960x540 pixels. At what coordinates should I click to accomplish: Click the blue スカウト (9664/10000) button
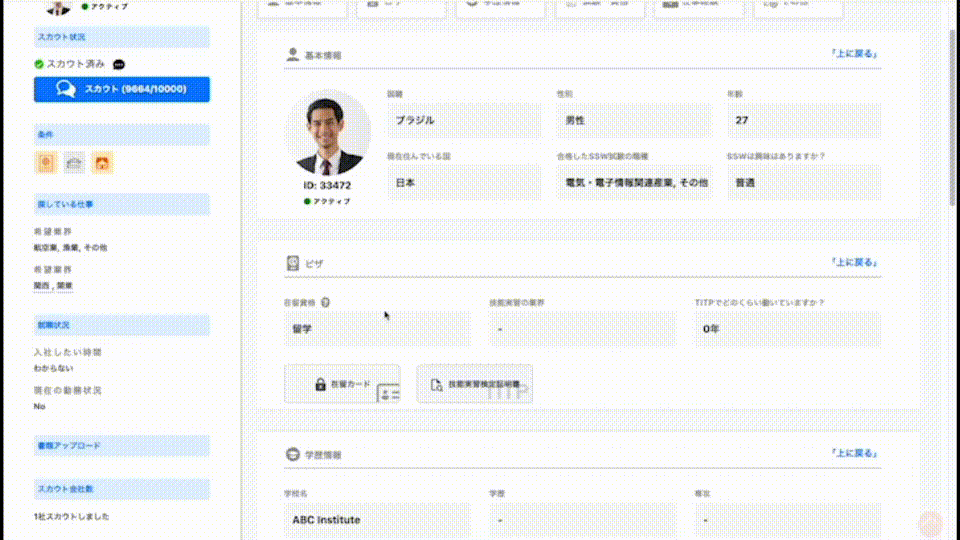122,89
